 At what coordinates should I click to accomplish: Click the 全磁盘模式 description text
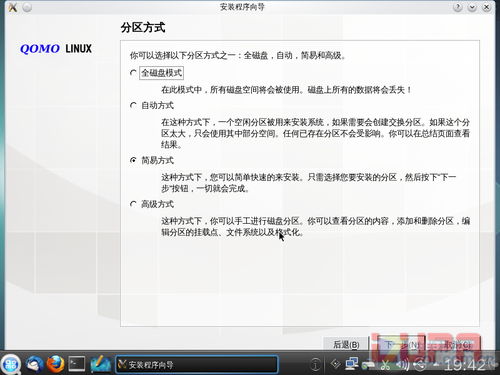coord(286,90)
